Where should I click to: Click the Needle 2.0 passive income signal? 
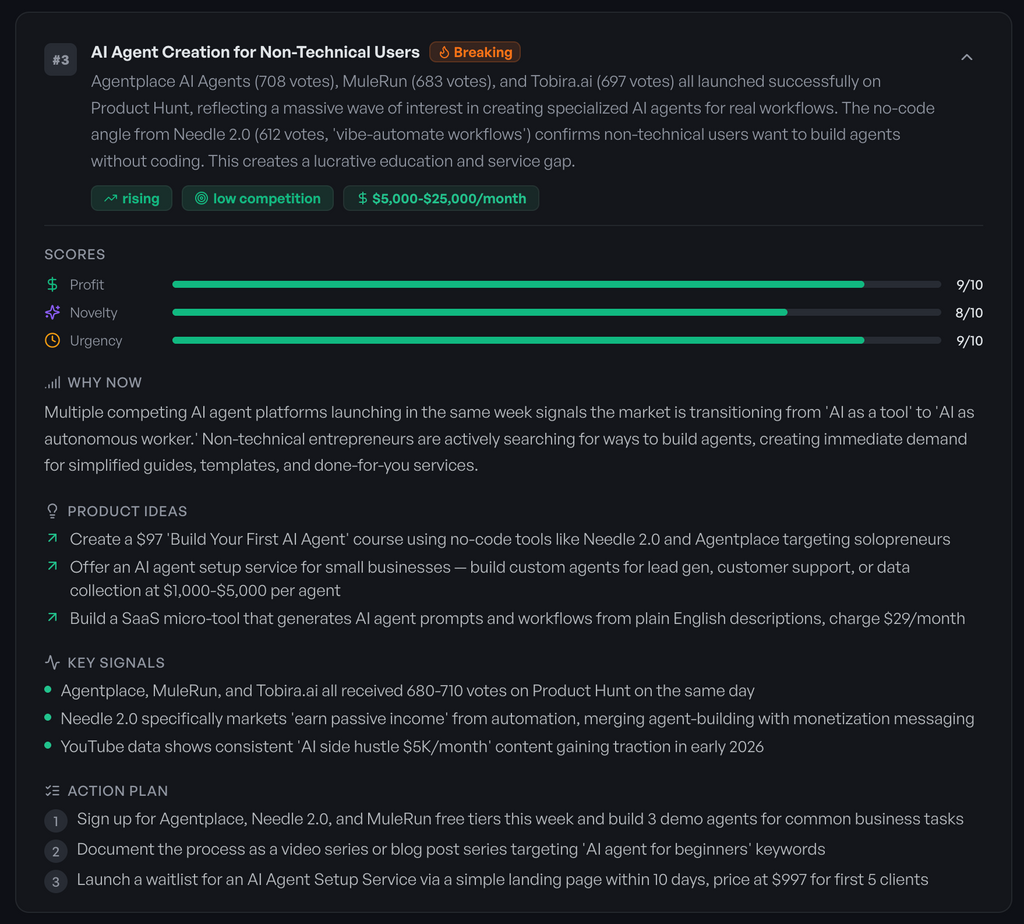click(x=517, y=719)
